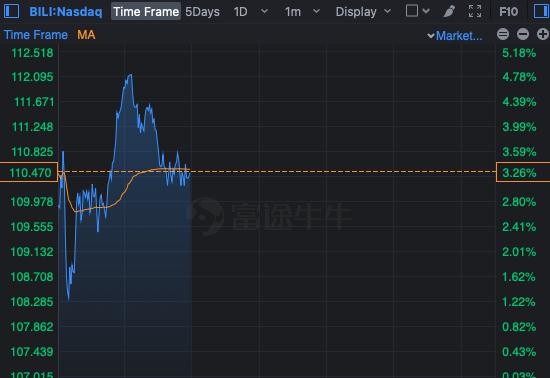Click the 4.78% percentage axis label
The image size is (550, 378).
point(519,77)
